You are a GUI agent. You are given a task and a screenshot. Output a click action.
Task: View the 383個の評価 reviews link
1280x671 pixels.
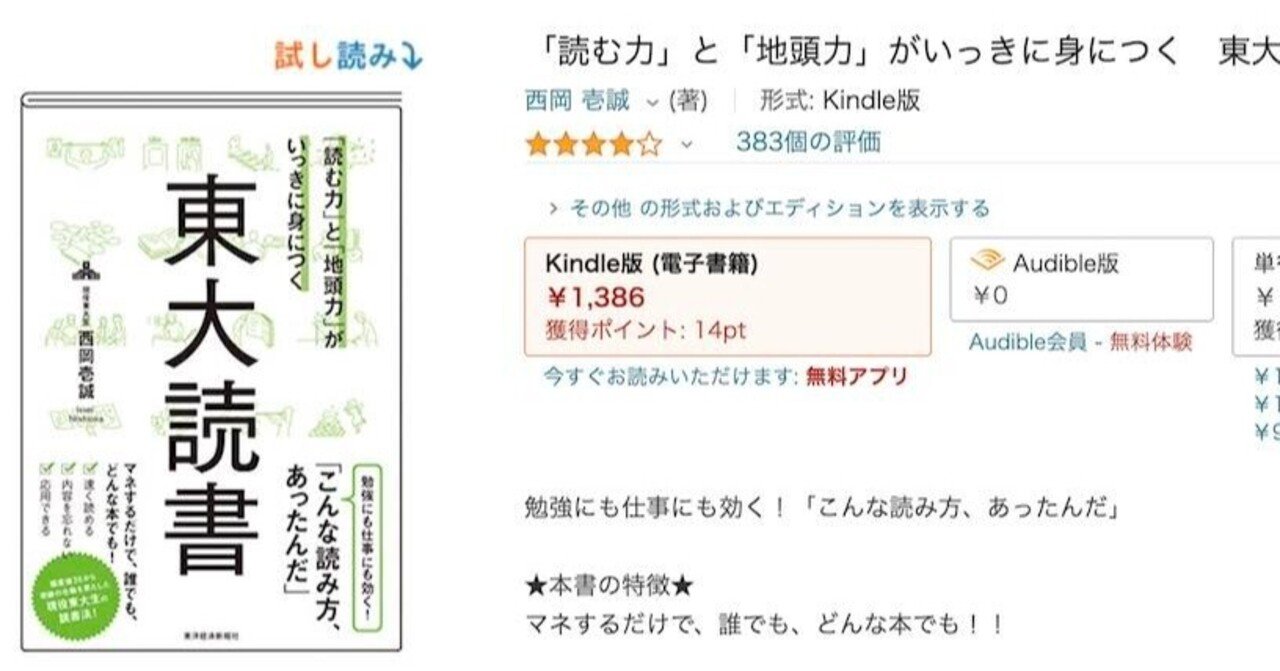coord(808,142)
